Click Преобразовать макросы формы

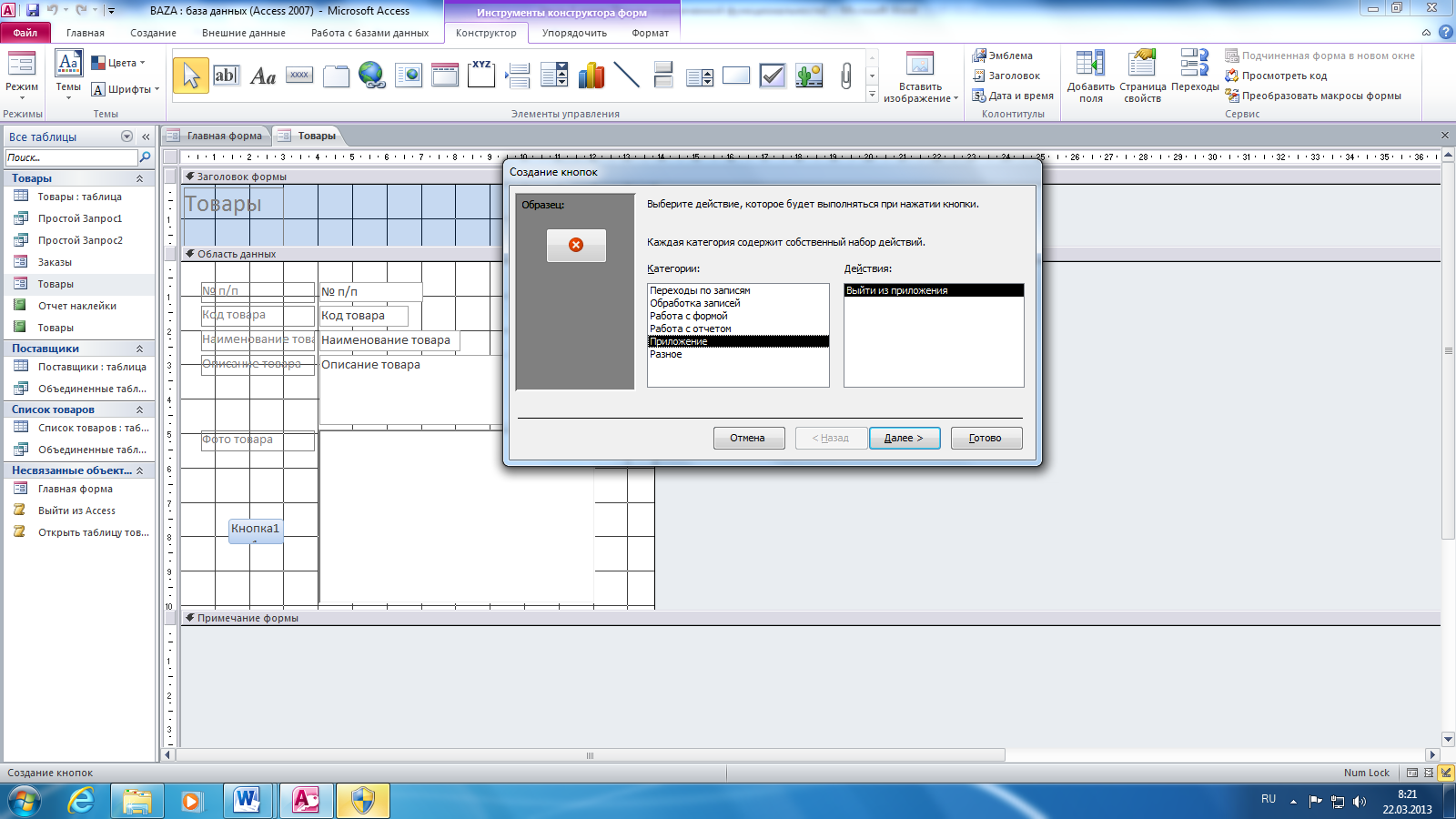coord(1313,96)
